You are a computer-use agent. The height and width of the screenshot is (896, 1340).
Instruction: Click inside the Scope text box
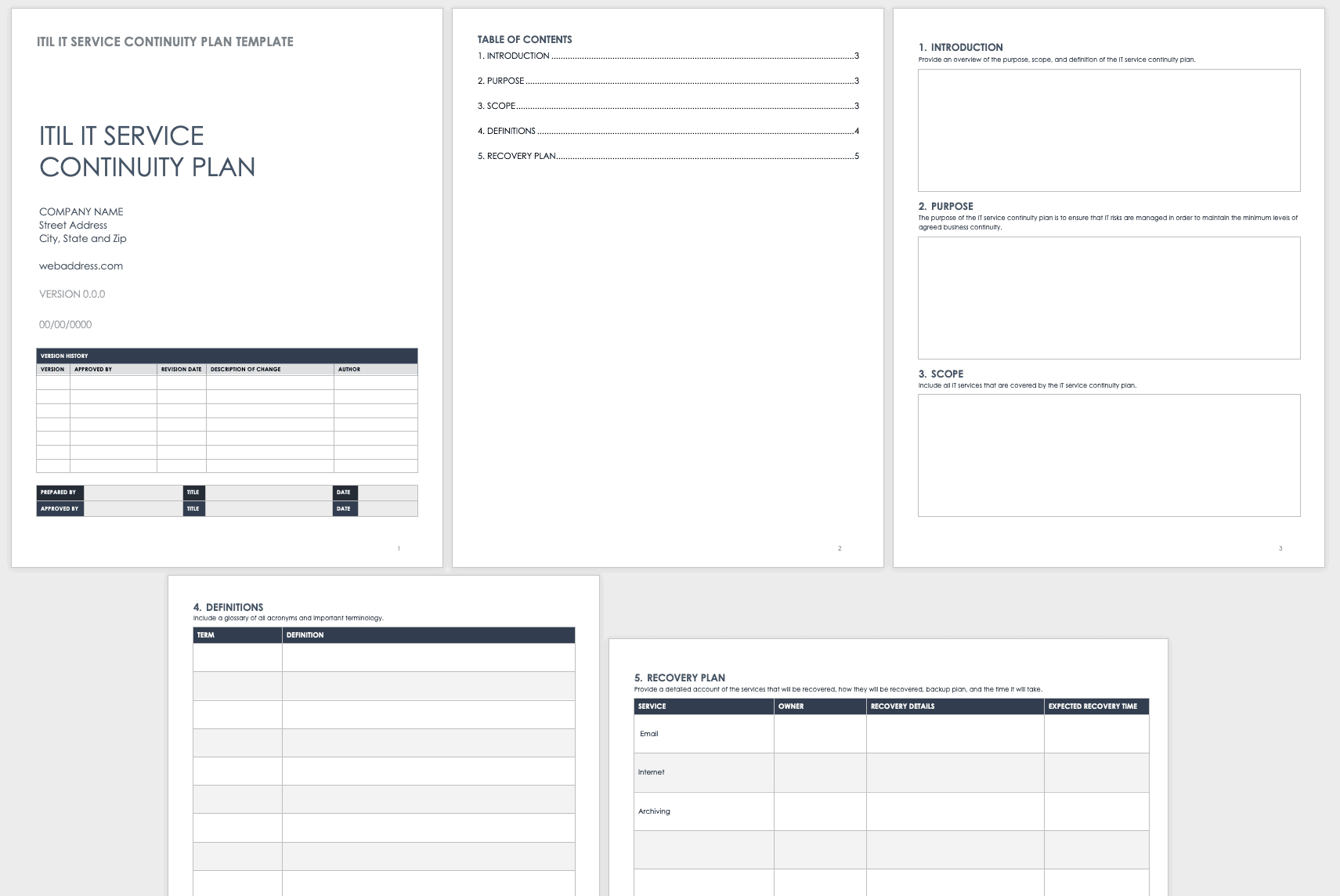click(x=1109, y=455)
